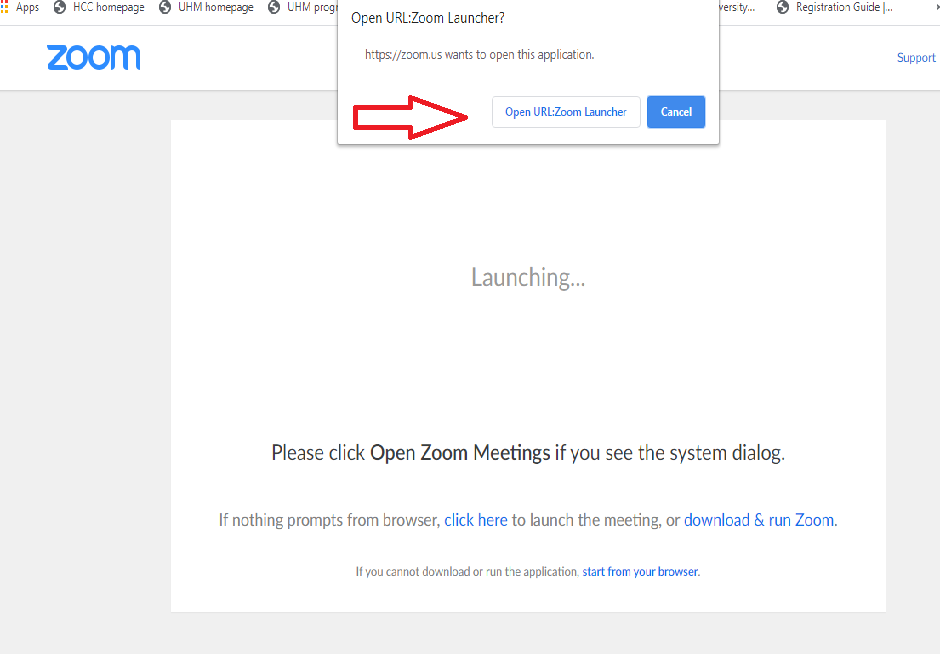This screenshot has height=654, width=940.
Task: Click the Open URL:Zoom Launcher button
Action: click(566, 112)
